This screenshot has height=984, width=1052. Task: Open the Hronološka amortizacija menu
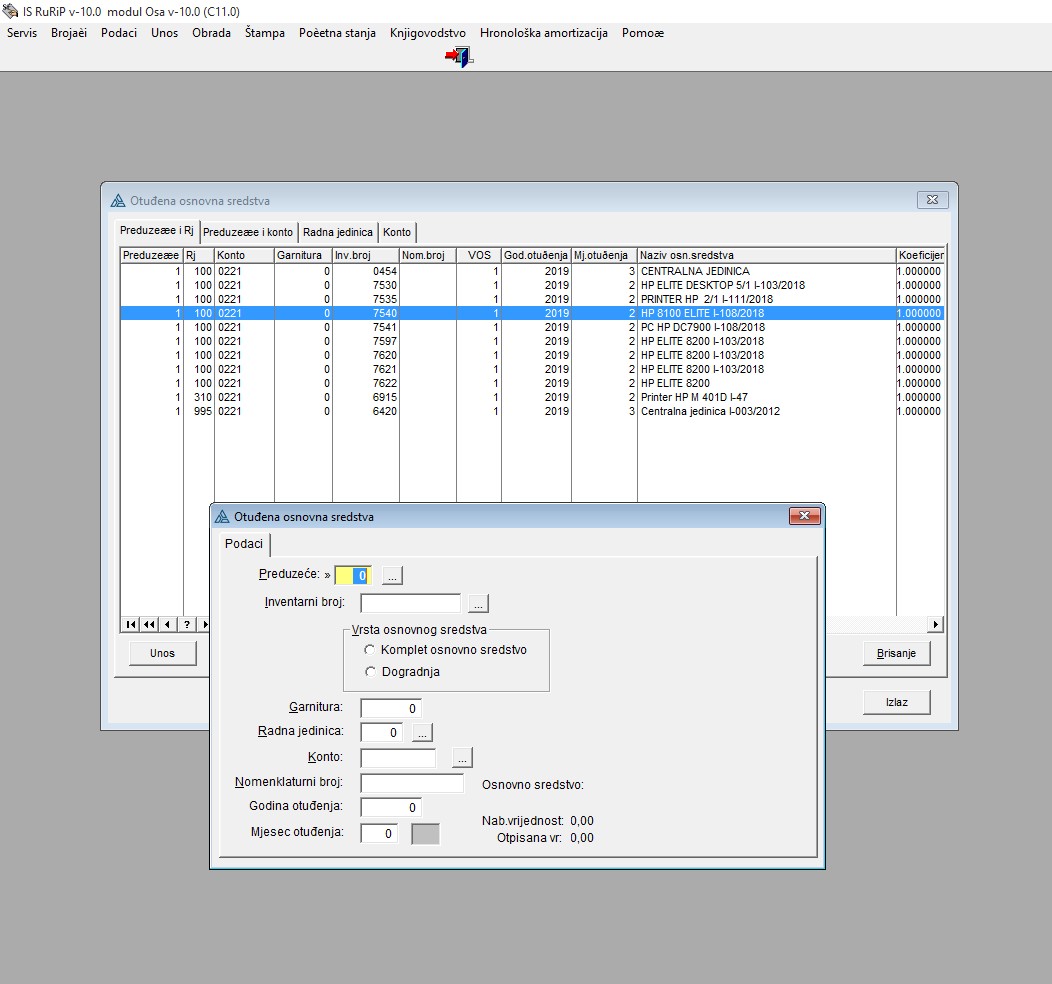tap(543, 33)
